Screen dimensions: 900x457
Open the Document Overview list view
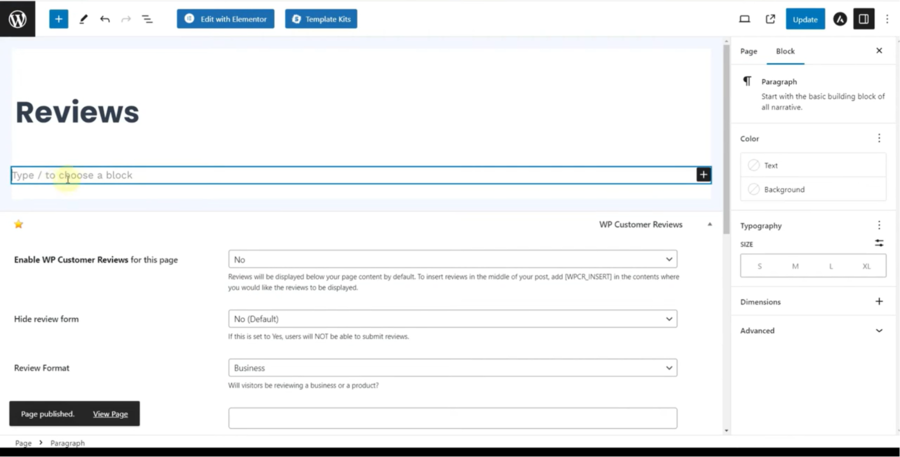148,19
